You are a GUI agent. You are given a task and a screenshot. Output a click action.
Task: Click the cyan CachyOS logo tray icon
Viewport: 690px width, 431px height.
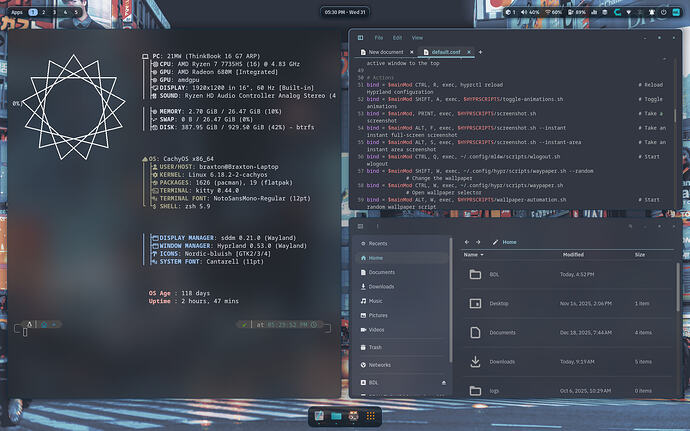pyautogui.click(x=617, y=12)
